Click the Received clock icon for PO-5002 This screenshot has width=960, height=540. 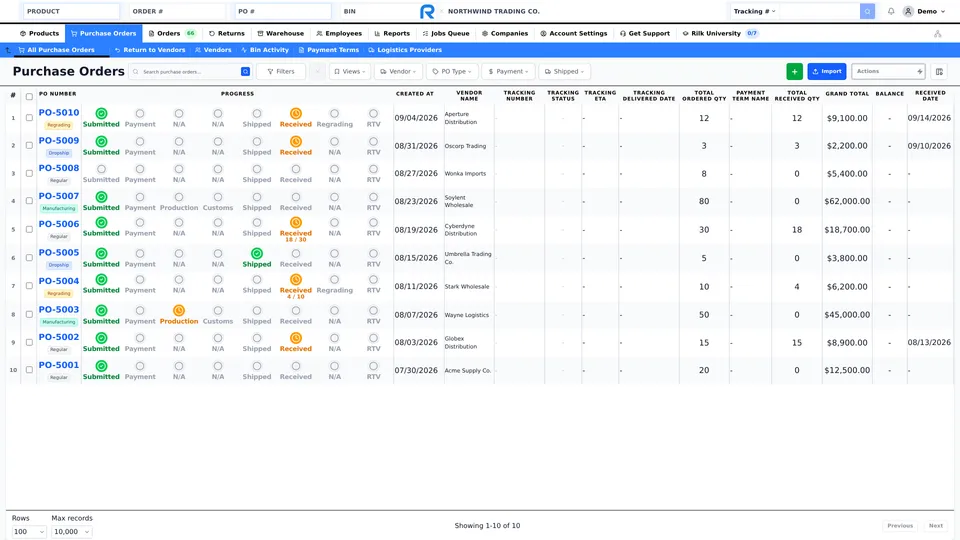click(296, 338)
